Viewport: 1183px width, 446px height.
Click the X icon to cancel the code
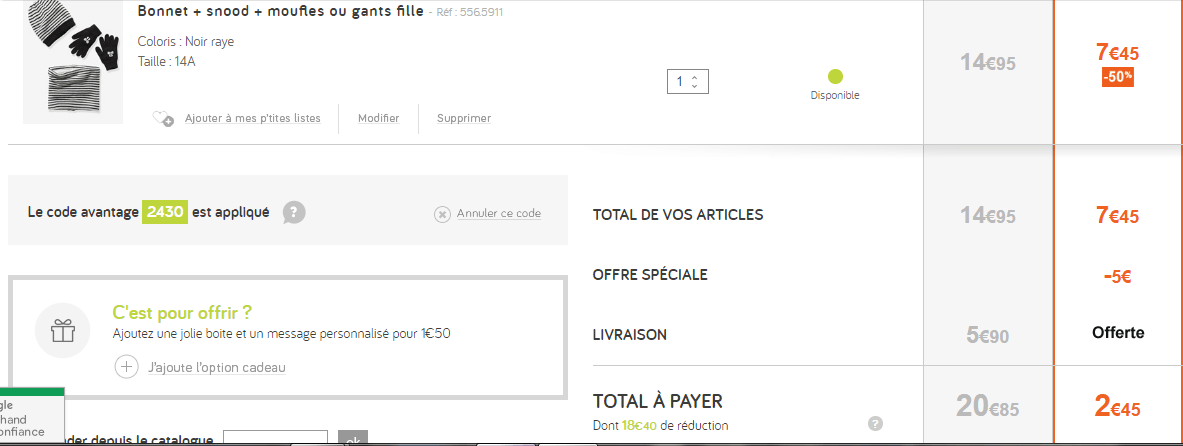tap(442, 214)
